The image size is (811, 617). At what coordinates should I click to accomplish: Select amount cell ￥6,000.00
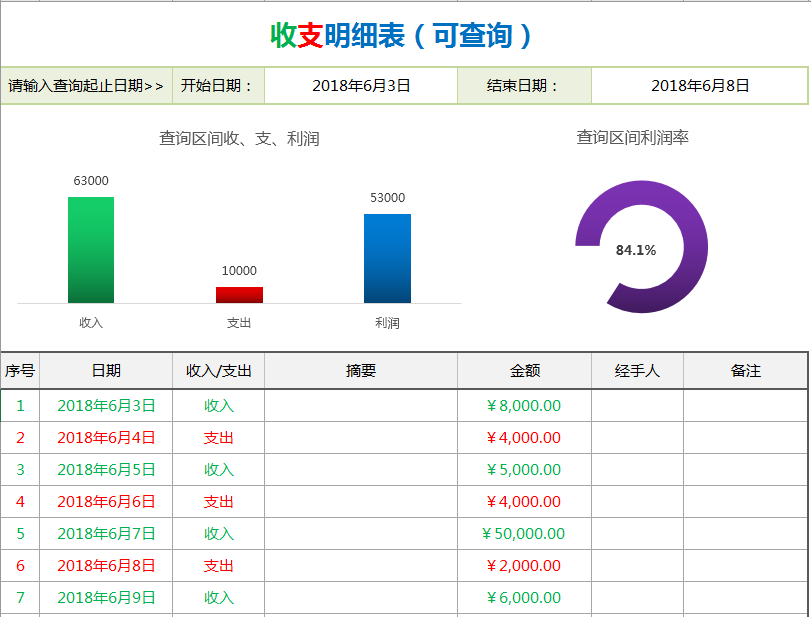[524, 598]
